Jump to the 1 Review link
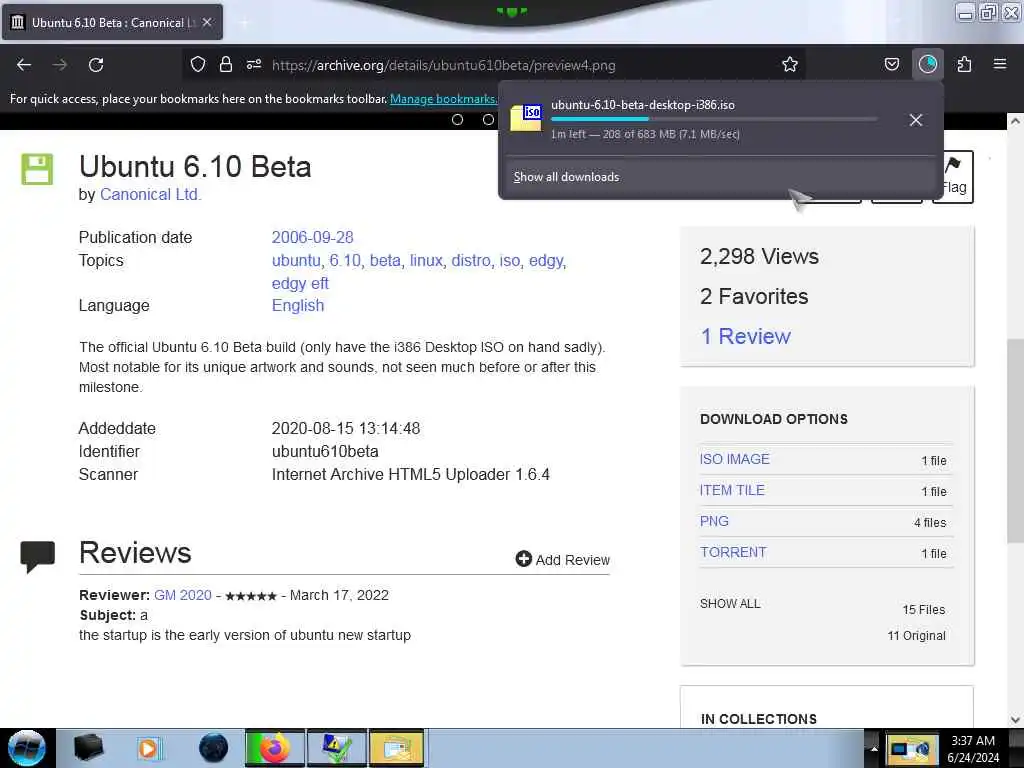Screen dimensions: 1024x768 [x=745, y=336]
